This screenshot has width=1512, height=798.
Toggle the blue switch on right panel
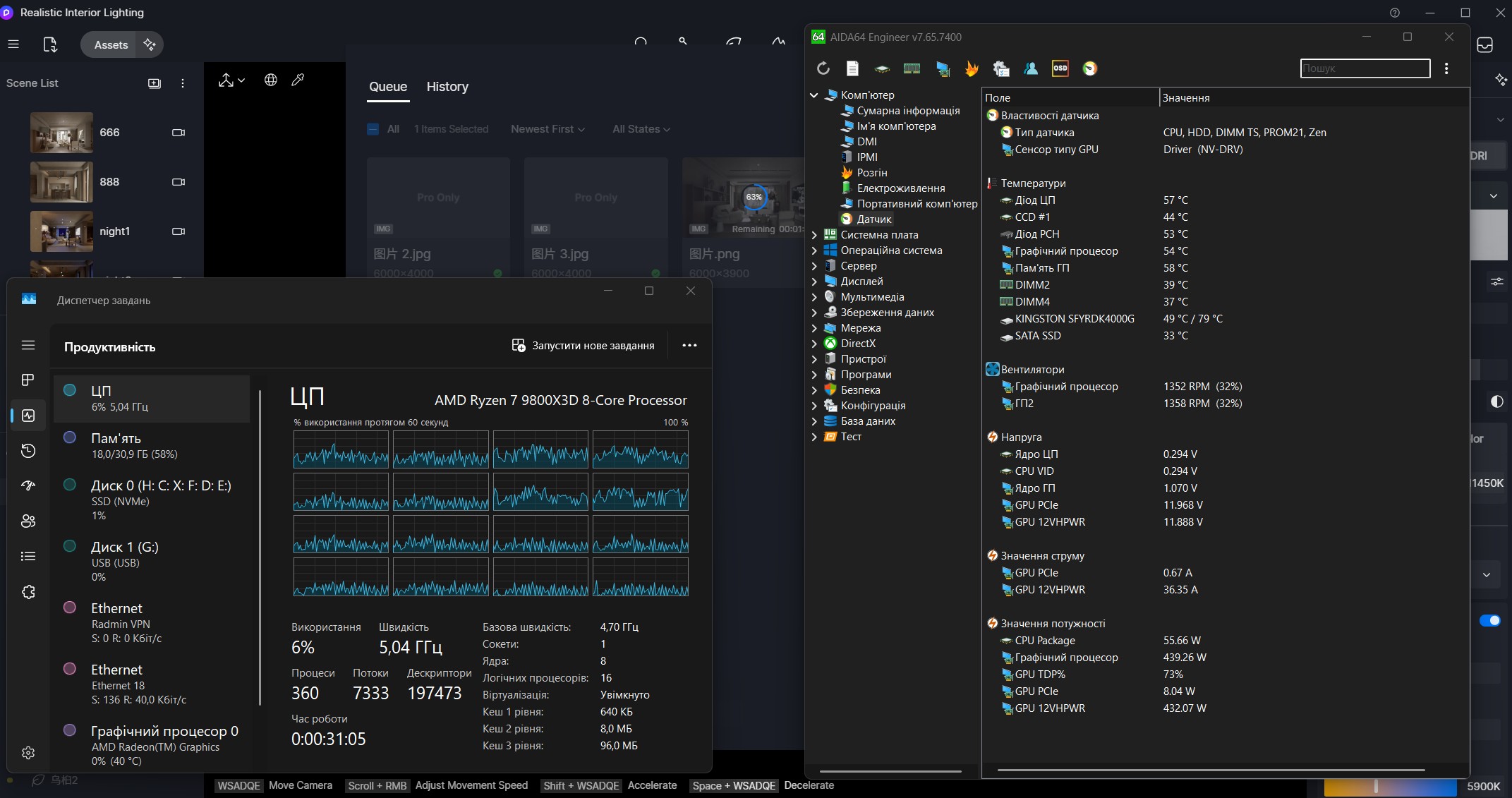(x=1489, y=621)
